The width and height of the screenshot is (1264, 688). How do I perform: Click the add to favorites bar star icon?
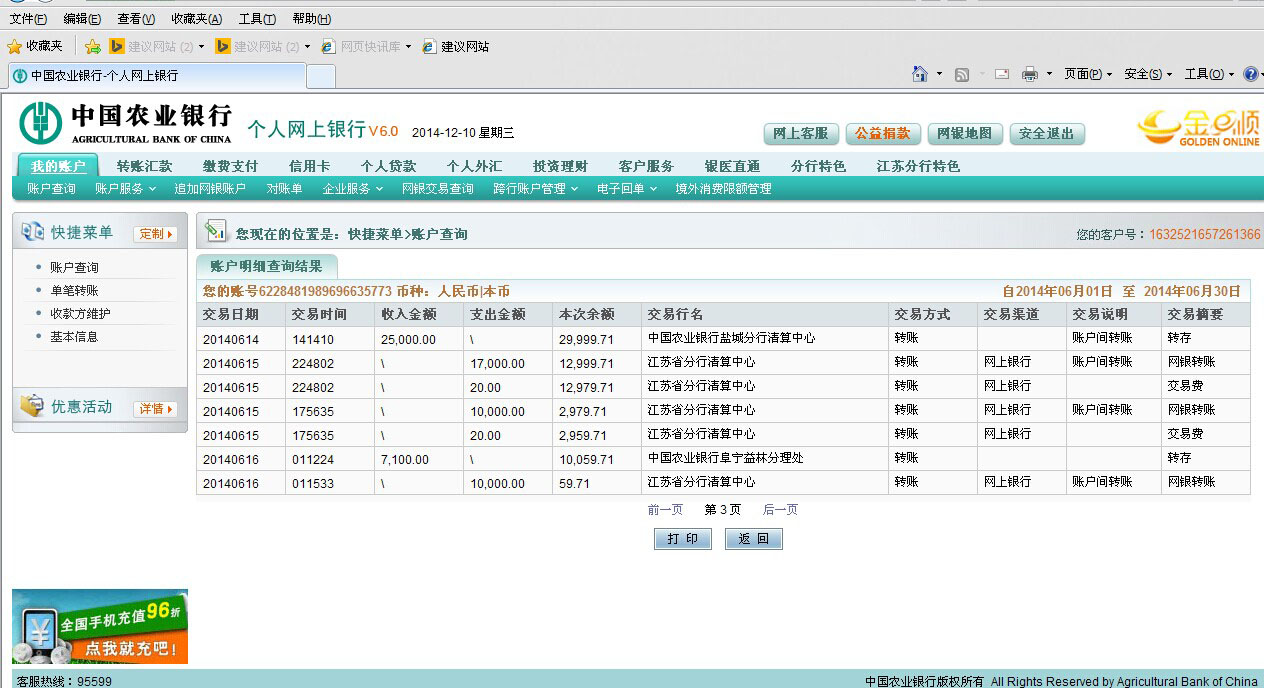pos(93,46)
